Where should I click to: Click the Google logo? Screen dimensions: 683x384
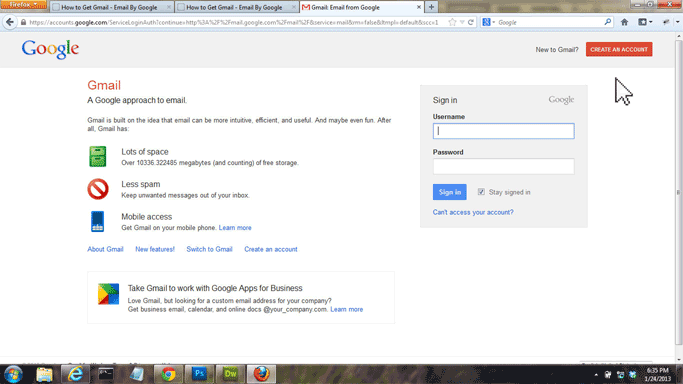tap(50, 49)
